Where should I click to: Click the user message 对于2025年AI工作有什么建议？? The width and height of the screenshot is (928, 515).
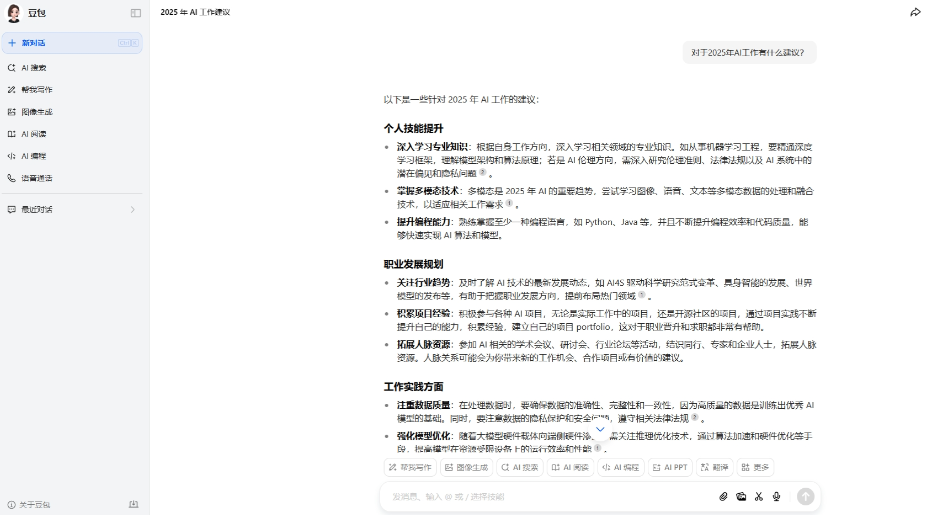748,53
